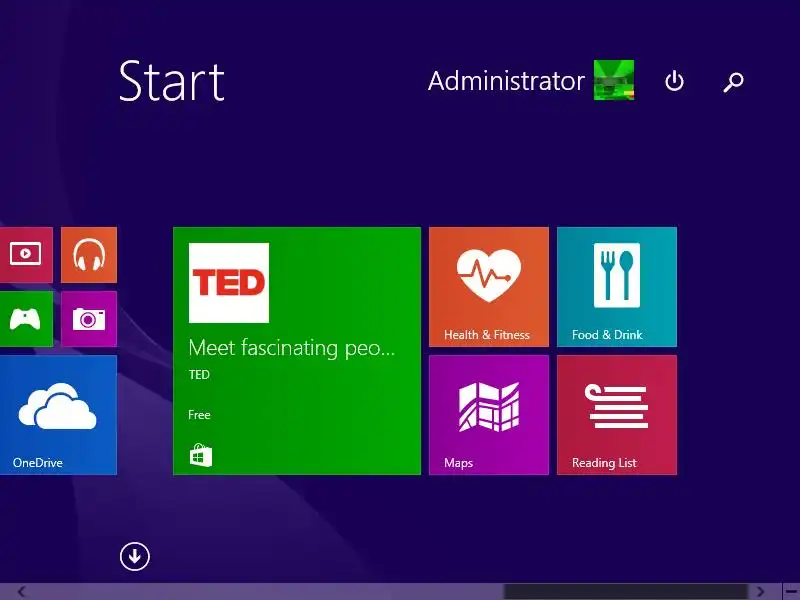Click the power options button
The width and height of the screenshot is (800, 600).
[674, 81]
